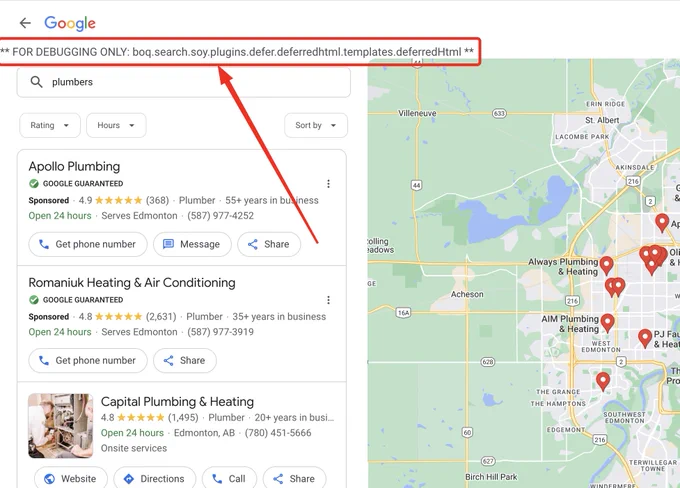Click the phone number (587) 977-4252
The height and width of the screenshot is (488, 680).
(220, 216)
